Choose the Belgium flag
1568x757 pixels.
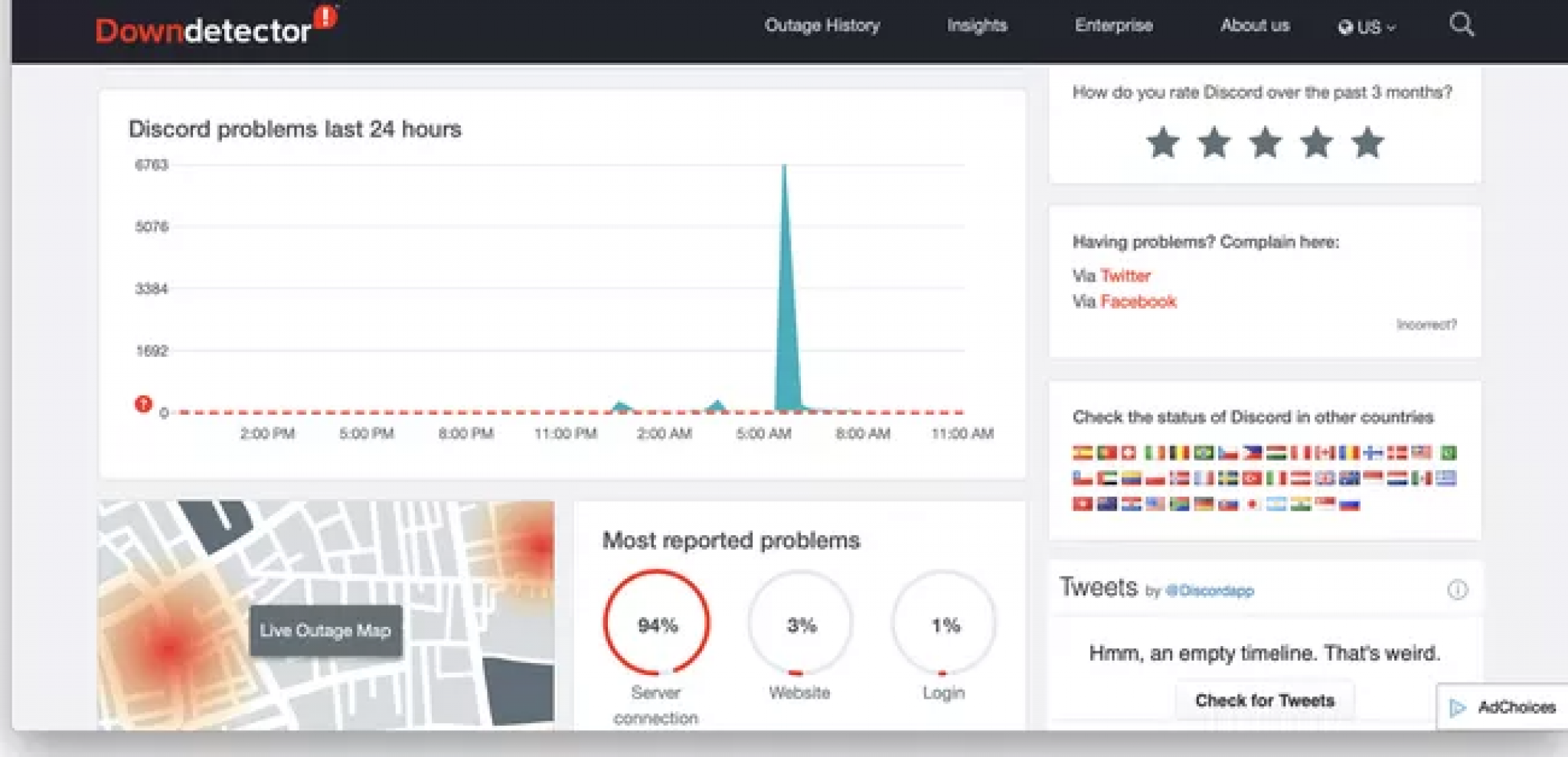point(1179,452)
